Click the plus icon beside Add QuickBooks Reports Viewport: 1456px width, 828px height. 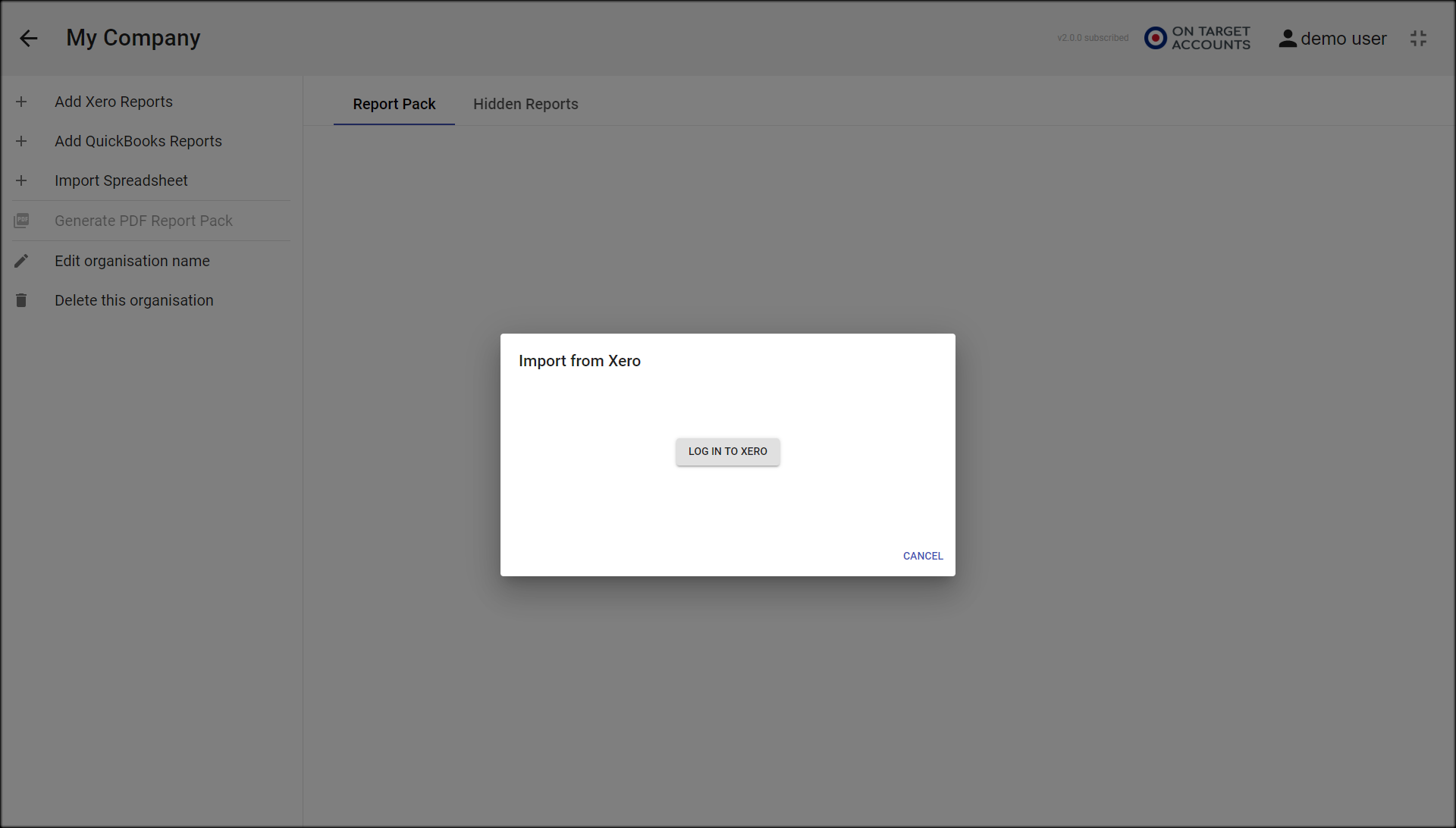pyautogui.click(x=21, y=141)
